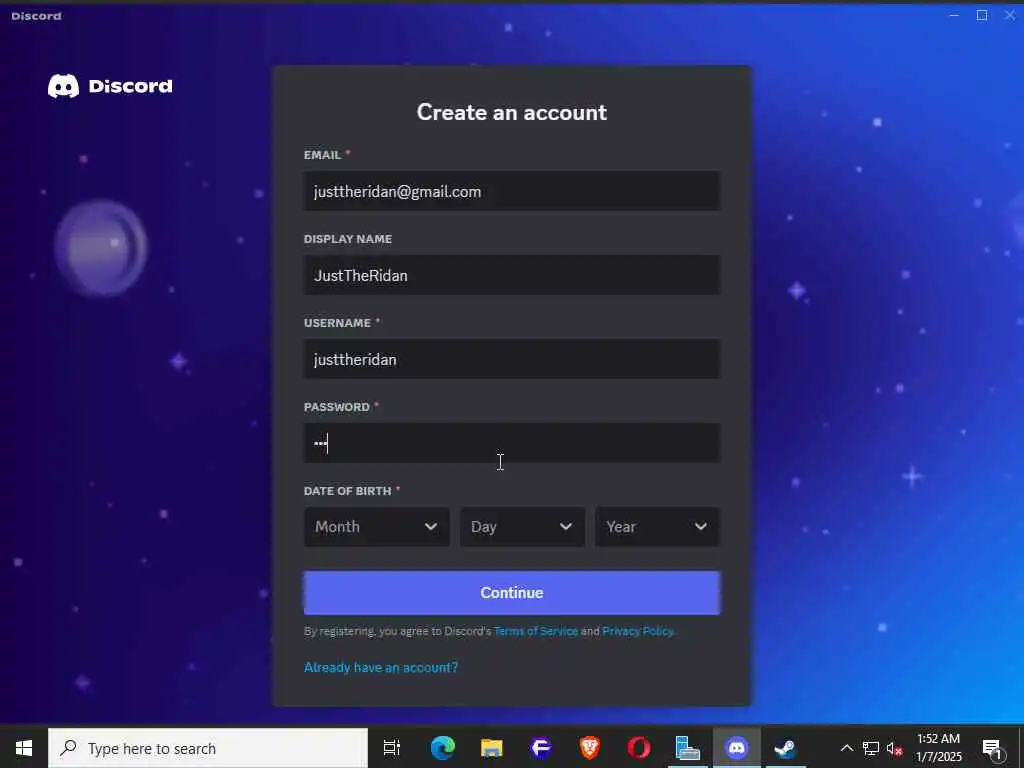The image size is (1024, 768).
Task: Open the blue server app in taskbar
Action: (688, 748)
